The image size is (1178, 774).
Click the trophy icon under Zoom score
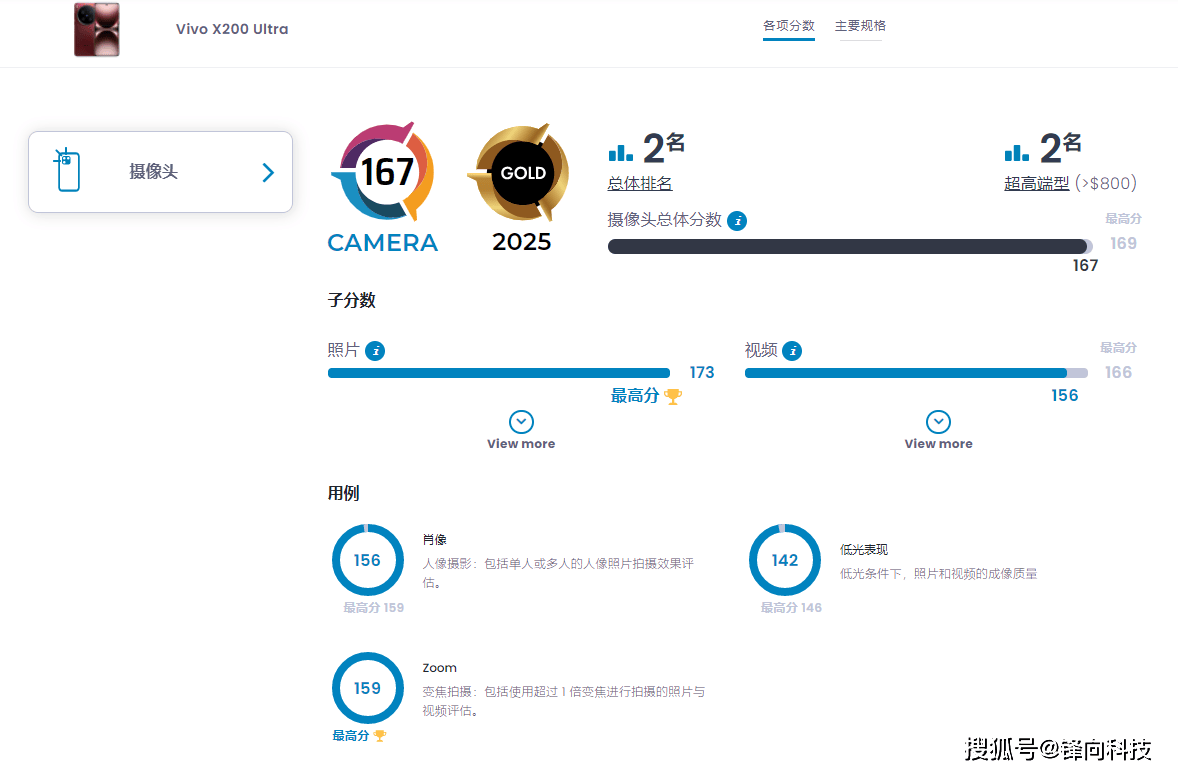point(379,736)
